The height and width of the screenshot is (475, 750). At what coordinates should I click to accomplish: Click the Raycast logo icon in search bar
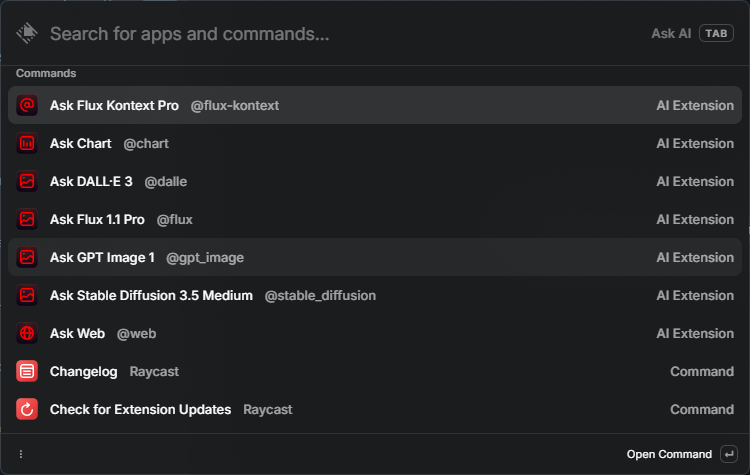click(27, 33)
